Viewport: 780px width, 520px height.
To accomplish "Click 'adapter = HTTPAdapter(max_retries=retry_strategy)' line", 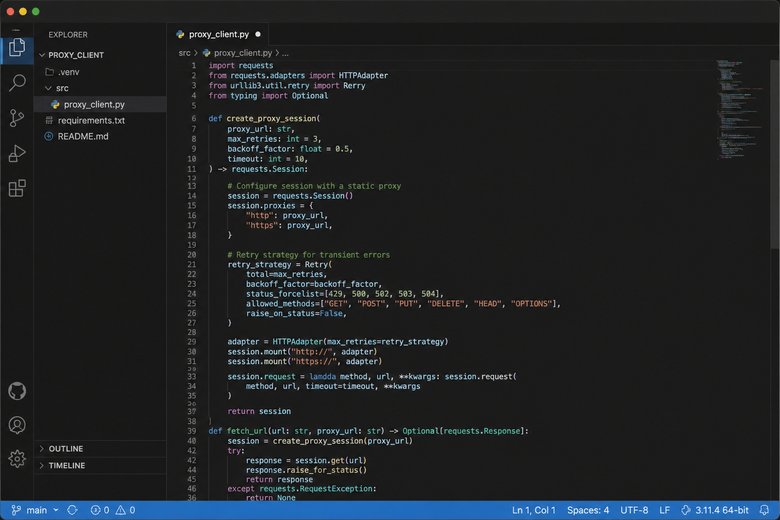I will (338, 341).
